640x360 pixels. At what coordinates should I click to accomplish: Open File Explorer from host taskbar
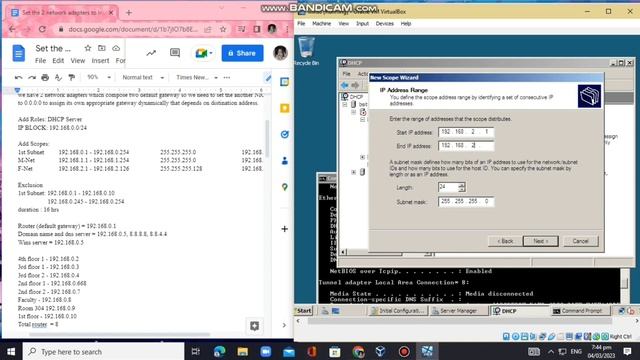tap(242, 351)
